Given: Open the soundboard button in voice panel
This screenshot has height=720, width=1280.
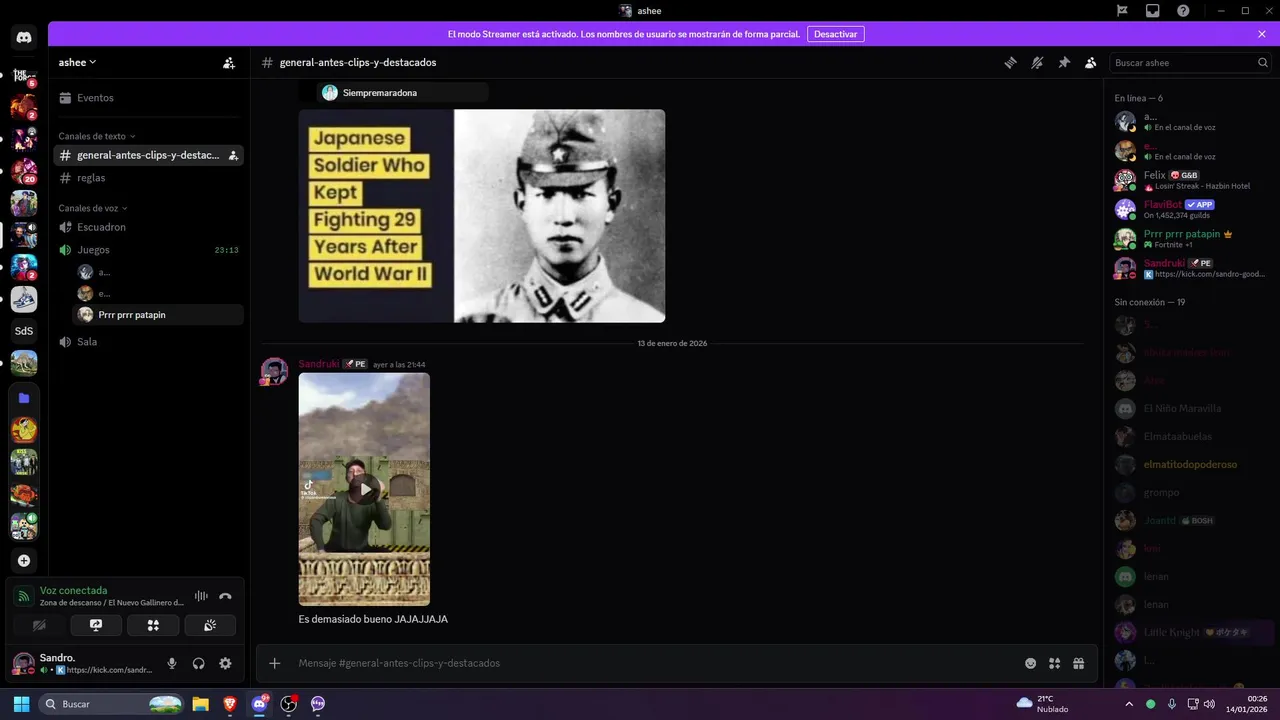Looking at the screenshot, I should click(210, 625).
